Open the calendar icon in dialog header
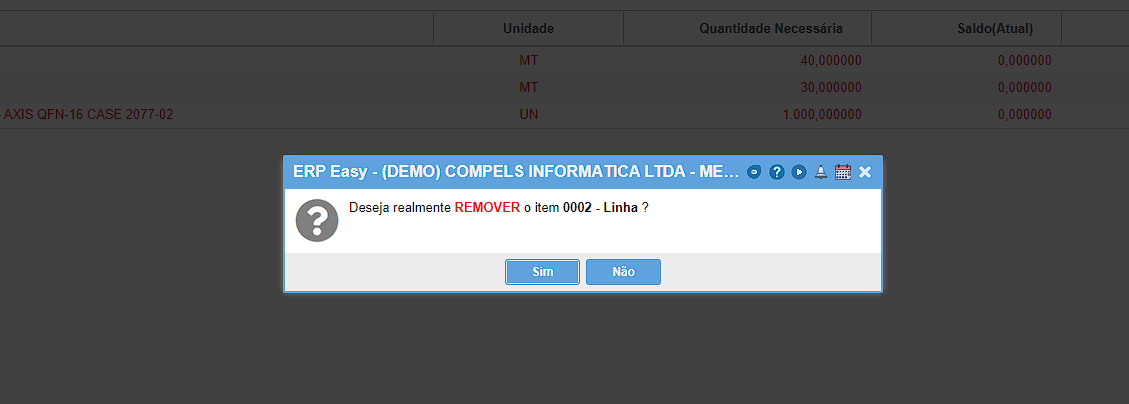 843,172
